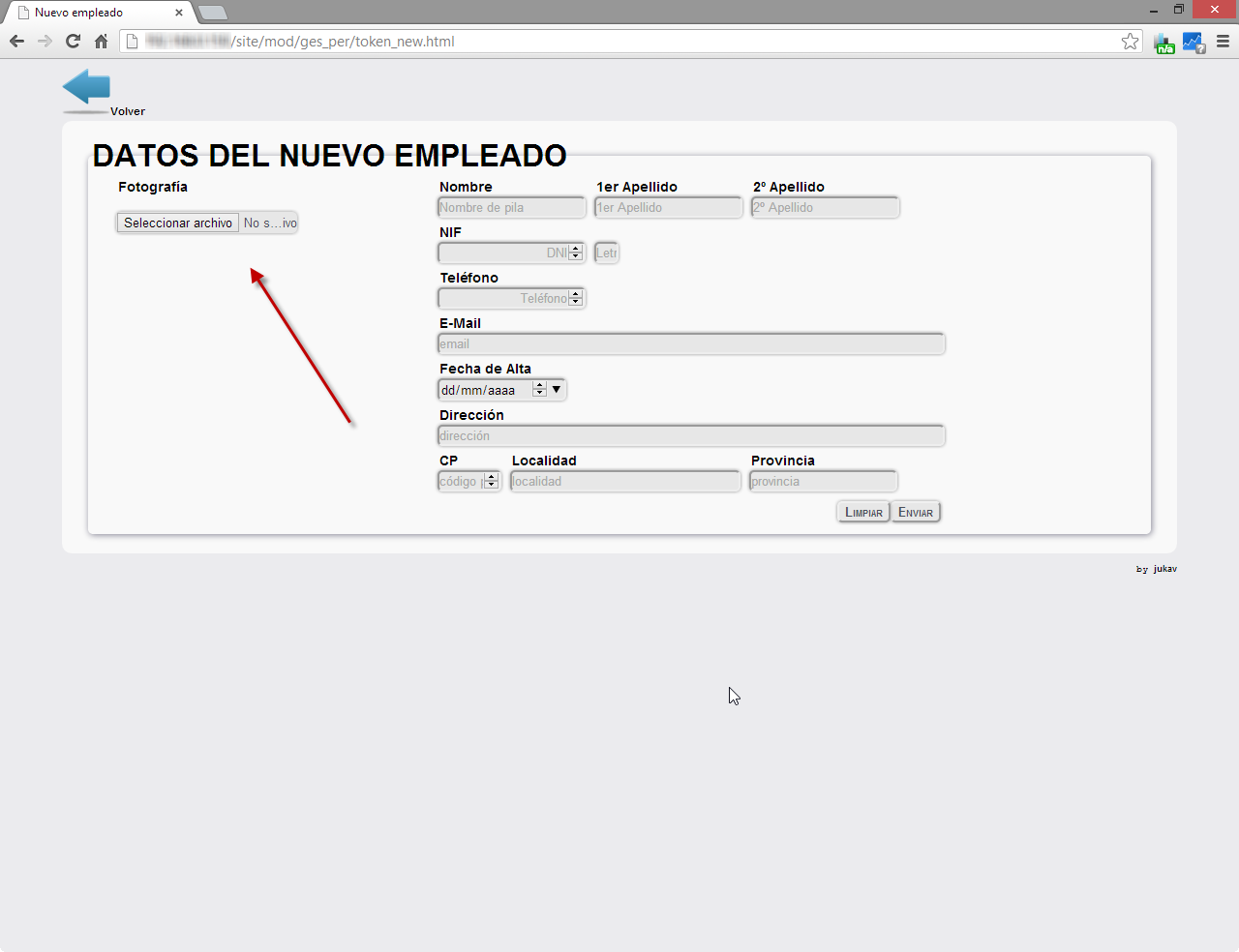Submit the form with Enviar
This screenshot has height=952, width=1239.
(x=915, y=511)
